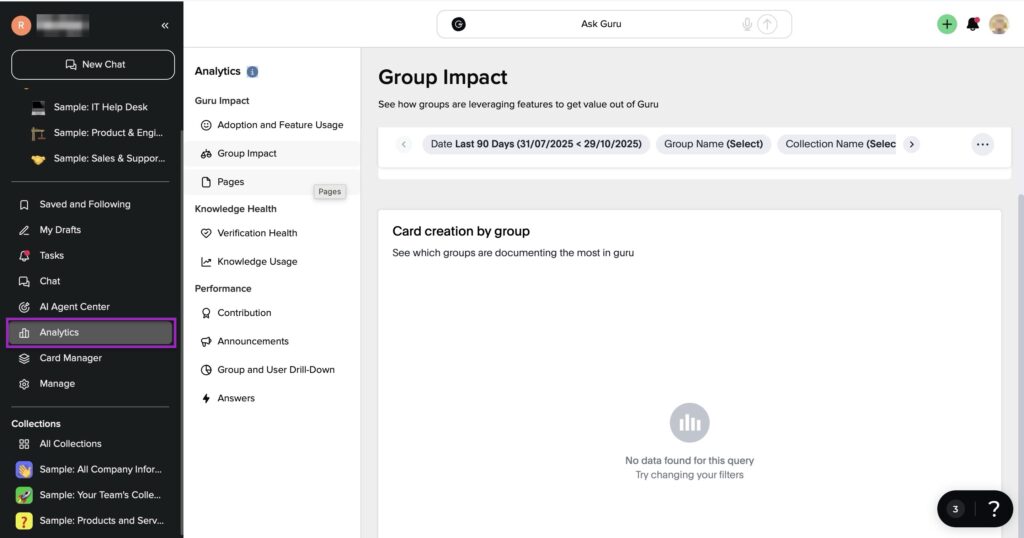Click the notification count badge 3
Viewport: 1024px width, 538px height.
pos(955,509)
